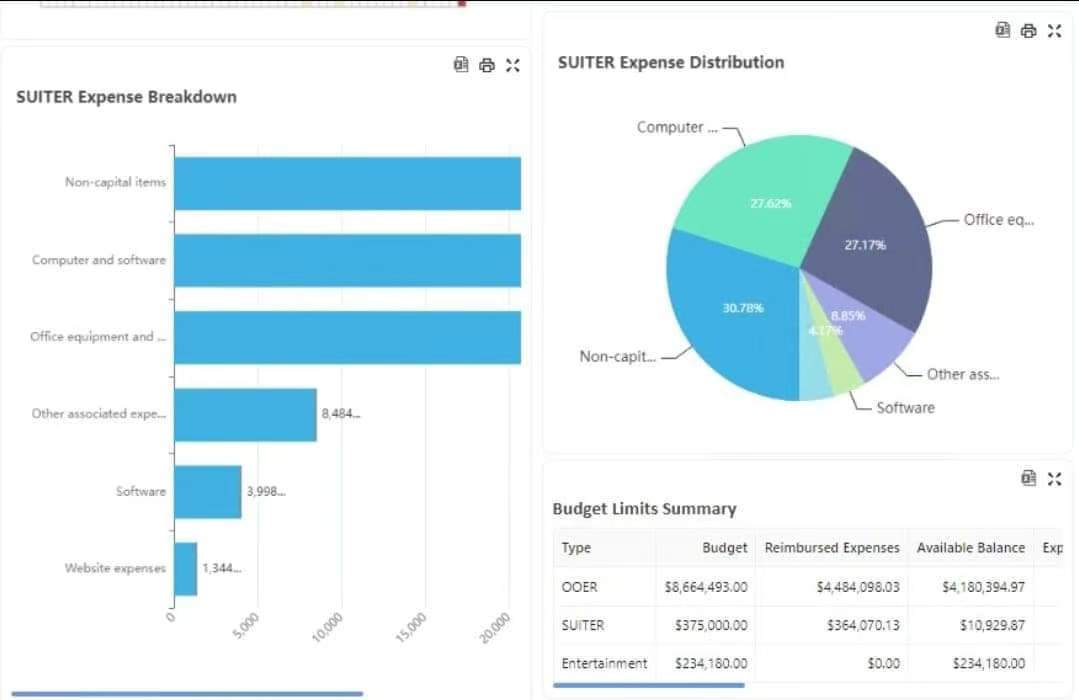The height and width of the screenshot is (700, 1079).
Task: Print the SUITER Expense Breakdown chart
Action: click(x=487, y=65)
